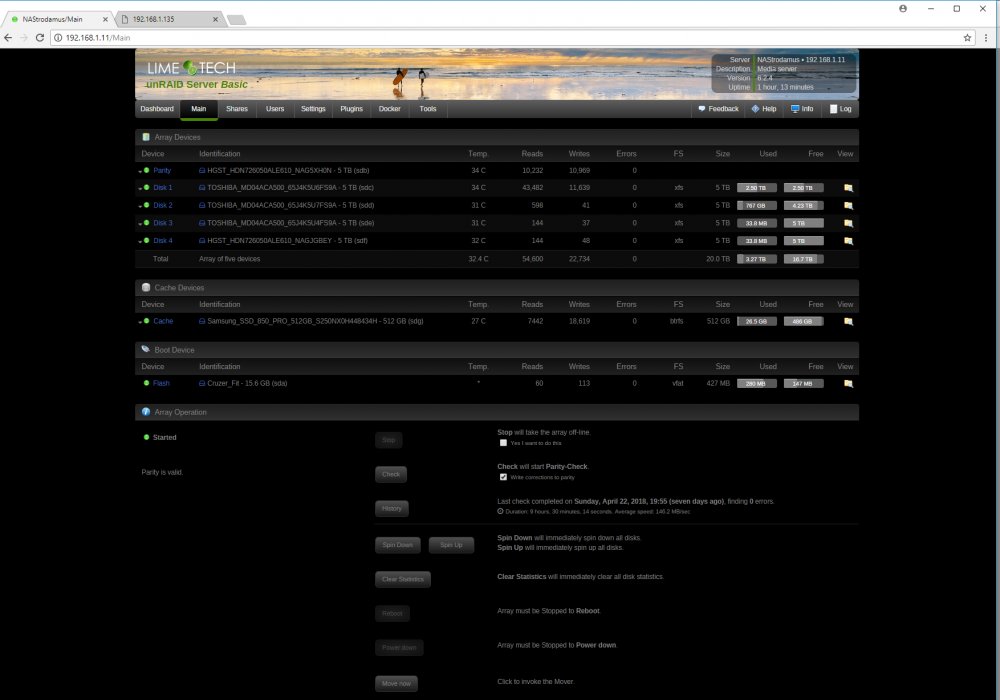The width and height of the screenshot is (1000, 700).
Task: Open the system Log
Action: pos(841,109)
